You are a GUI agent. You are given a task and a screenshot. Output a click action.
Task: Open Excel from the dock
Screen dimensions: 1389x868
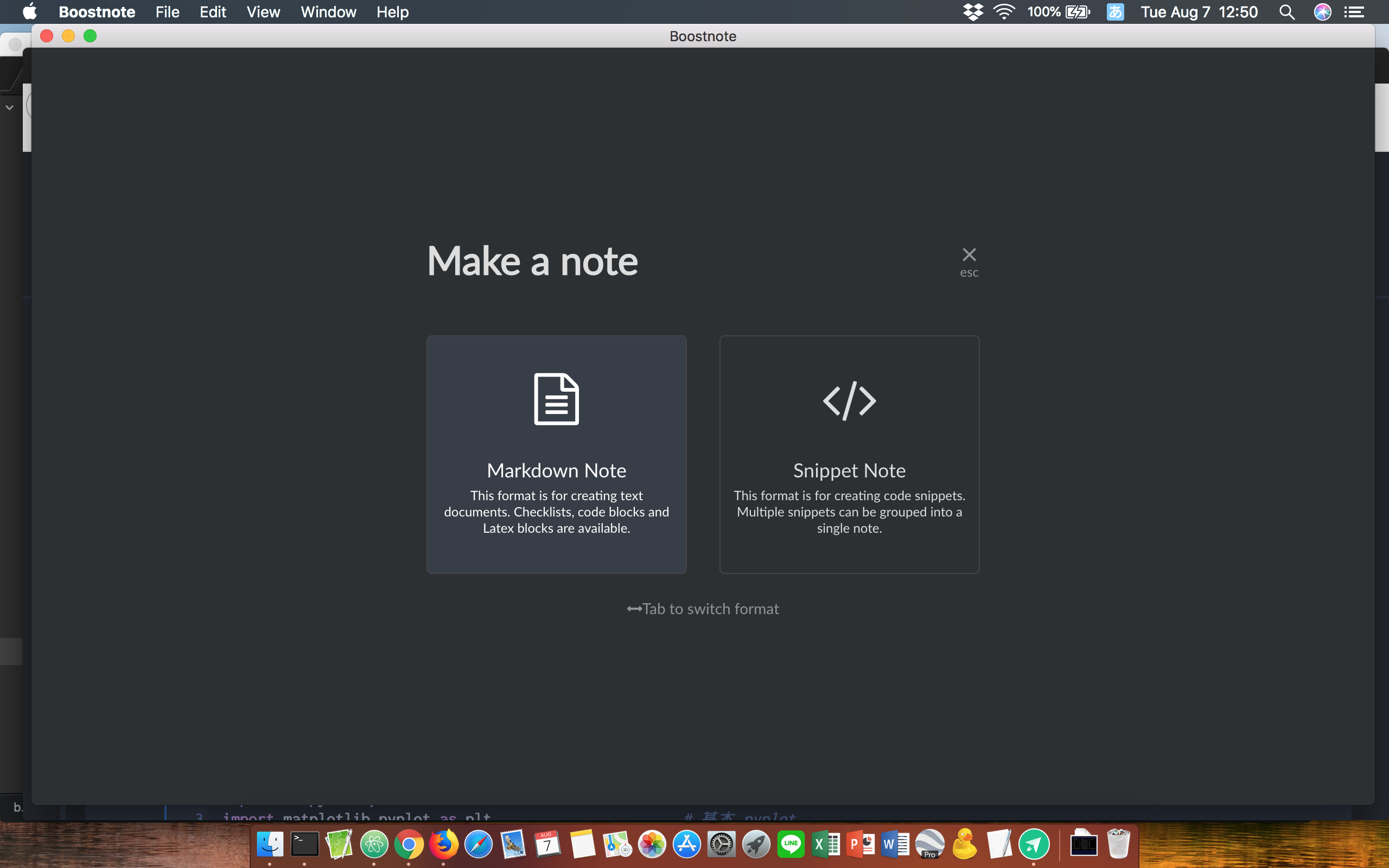tap(826, 845)
